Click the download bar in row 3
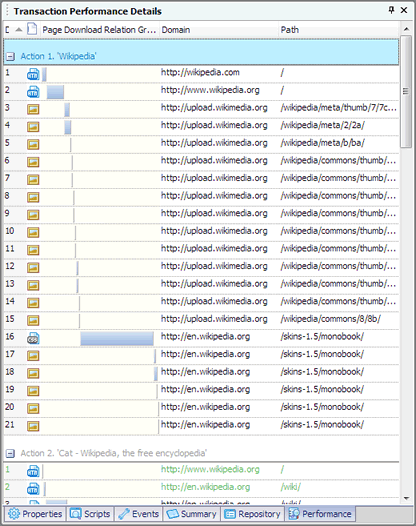Screen dimensions: 416x526 [x=67, y=109]
